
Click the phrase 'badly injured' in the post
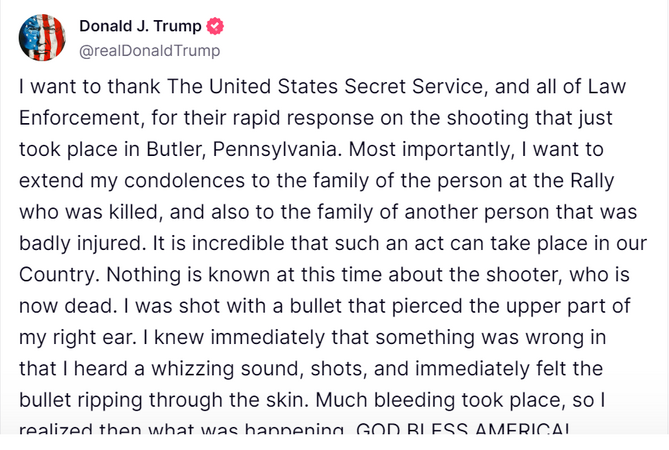pos(80,244)
